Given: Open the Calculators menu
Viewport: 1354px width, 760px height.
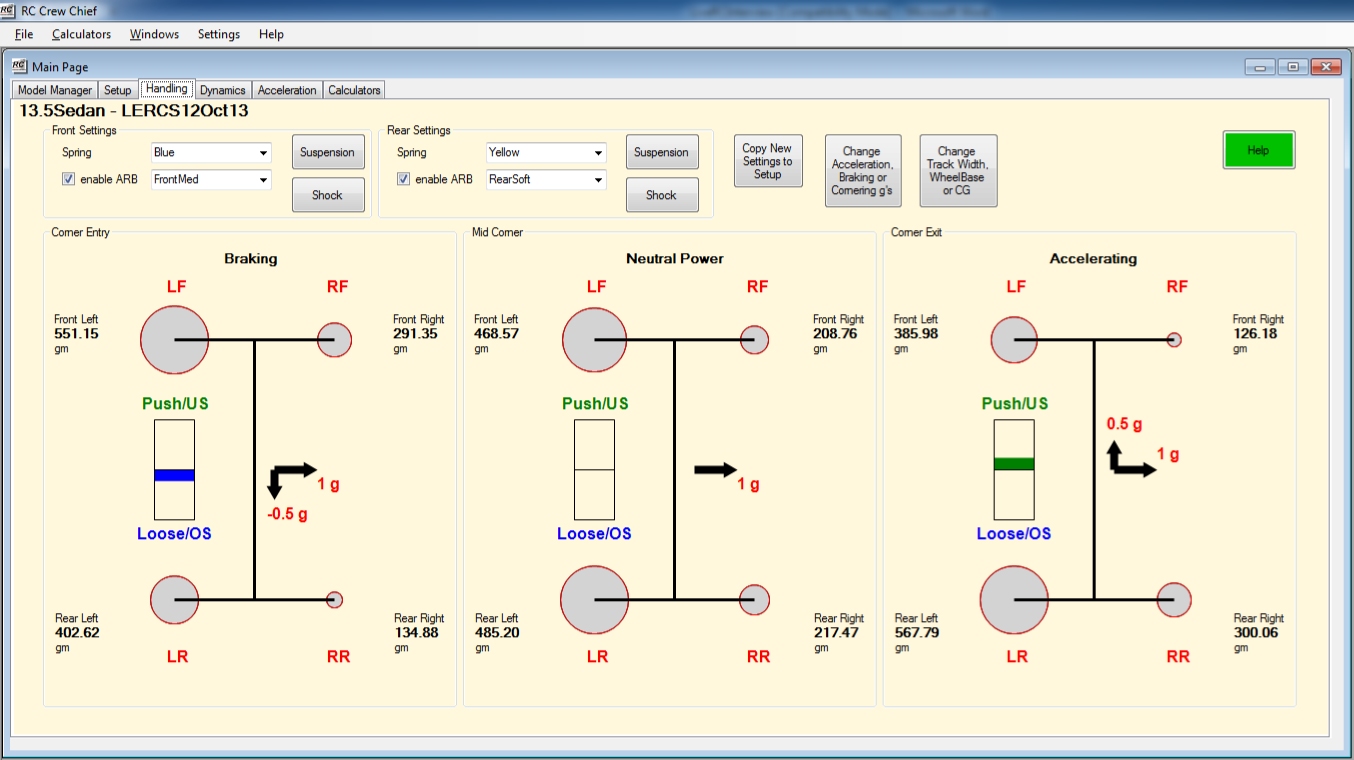Looking at the screenshot, I should click(81, 34).
